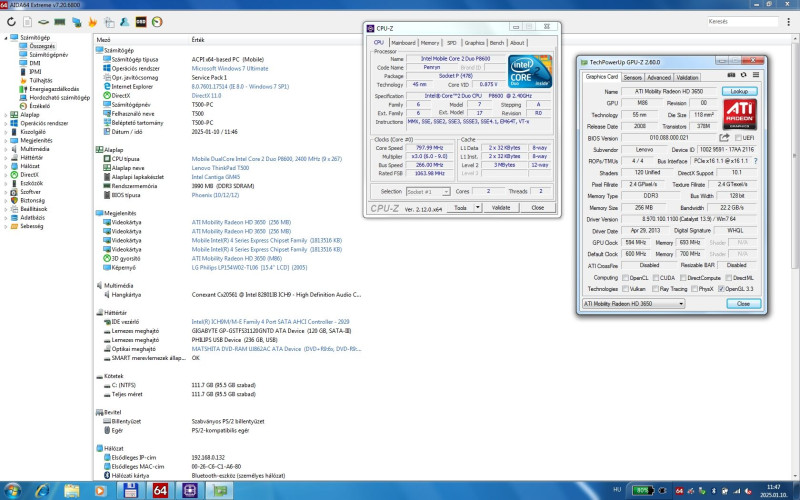Switch to the Memory tab in CPU-Z

[430, 43]
